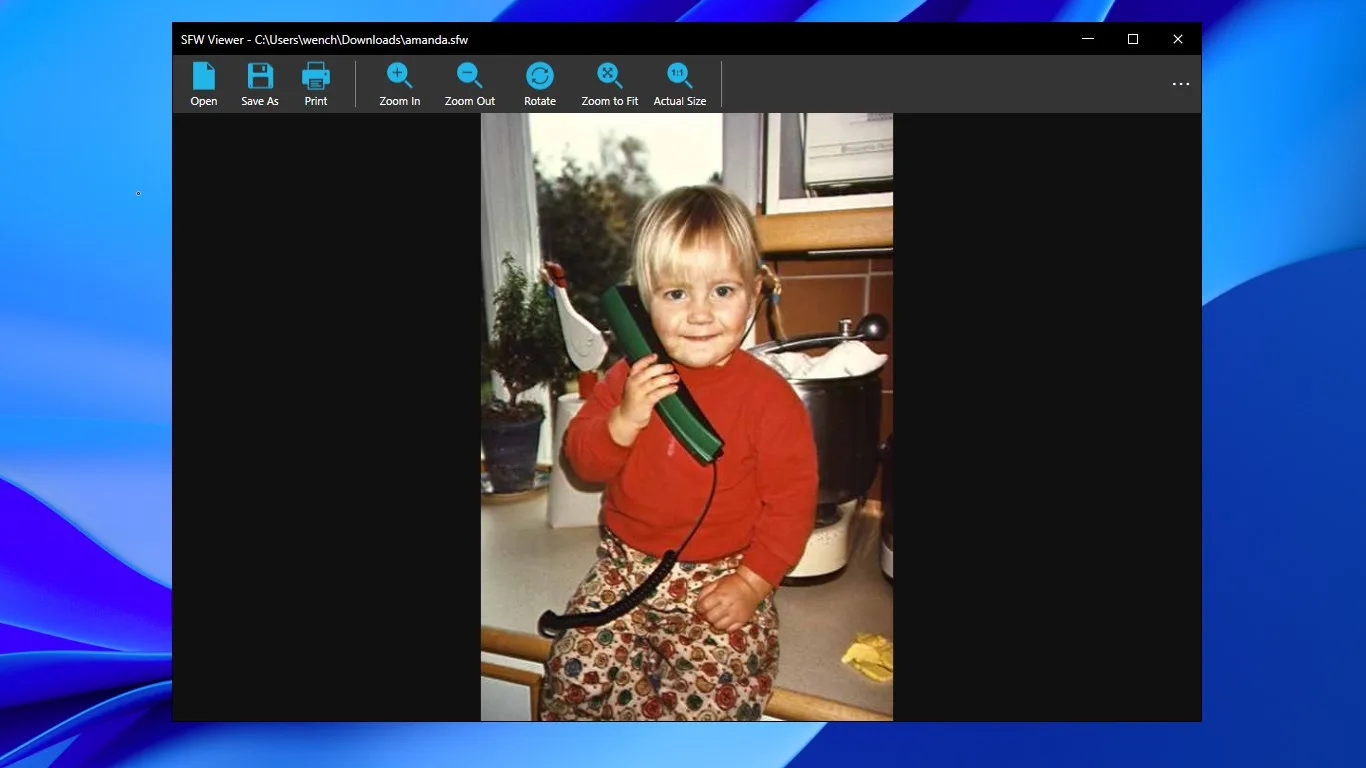
Task: Click the 'Rotate' text label
Action: point(540,101)
